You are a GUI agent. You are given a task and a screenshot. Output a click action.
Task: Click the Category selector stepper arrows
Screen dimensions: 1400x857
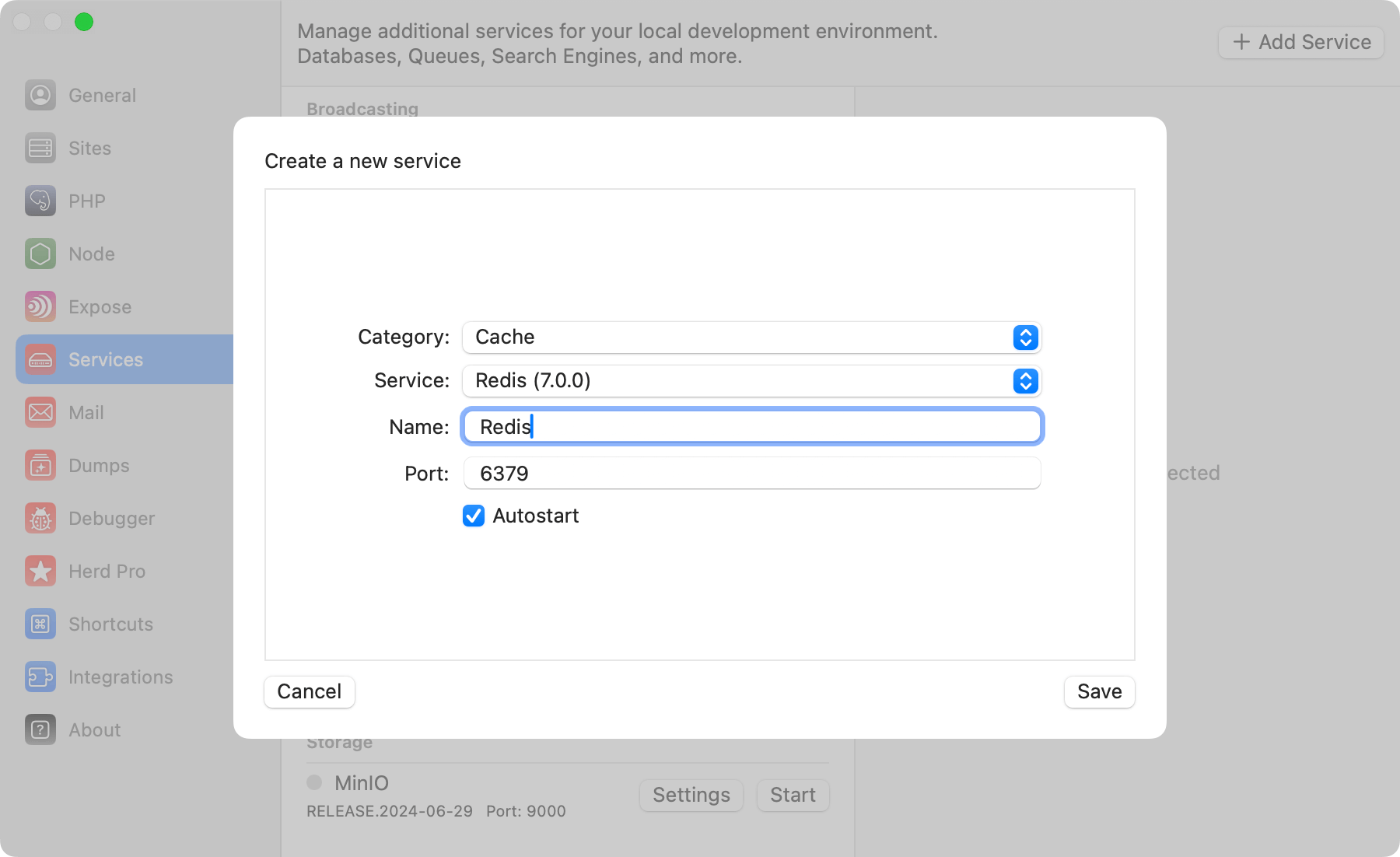tap(1025, 338)
